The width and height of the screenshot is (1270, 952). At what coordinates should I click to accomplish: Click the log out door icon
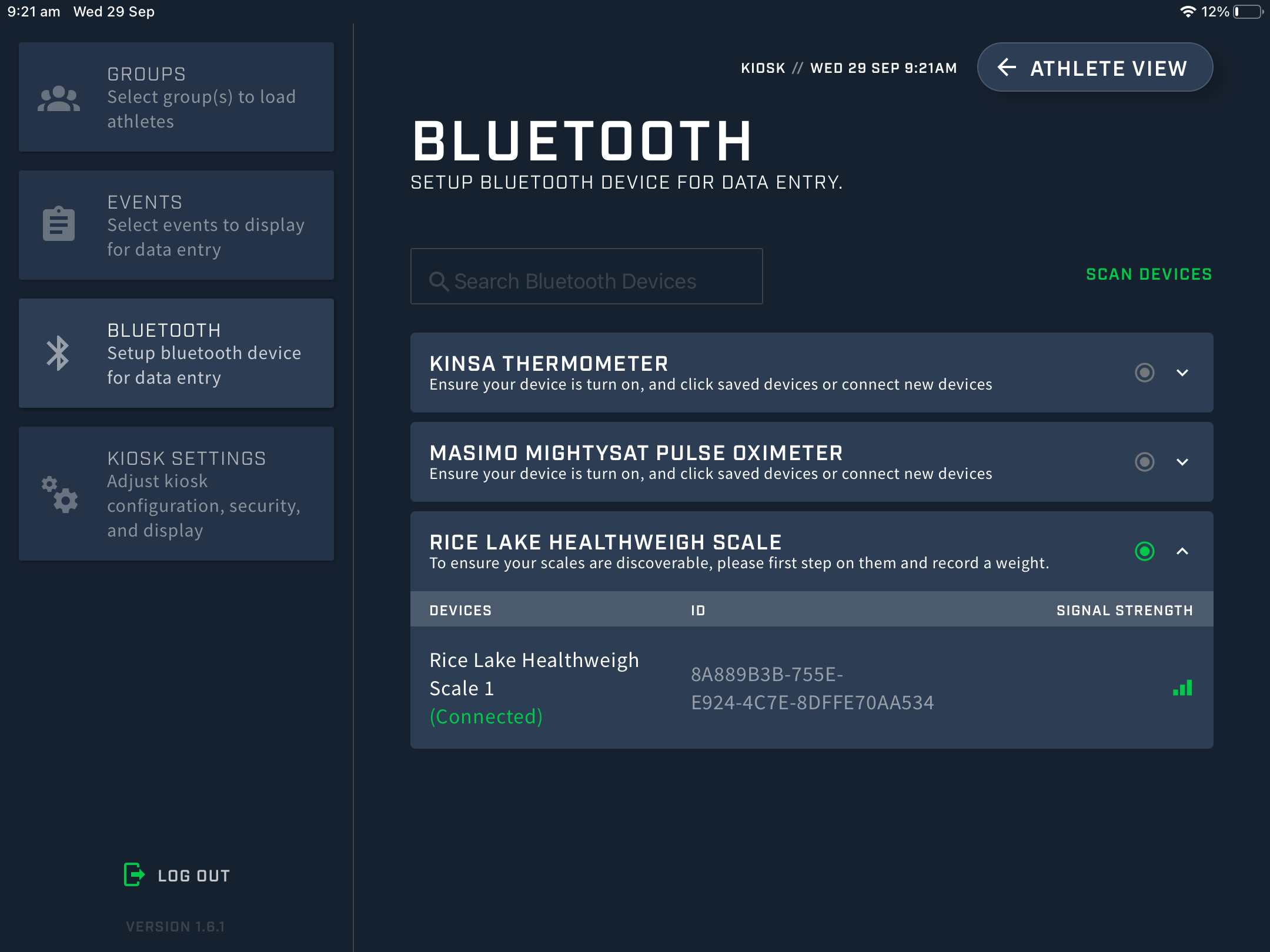coord(135,874)
